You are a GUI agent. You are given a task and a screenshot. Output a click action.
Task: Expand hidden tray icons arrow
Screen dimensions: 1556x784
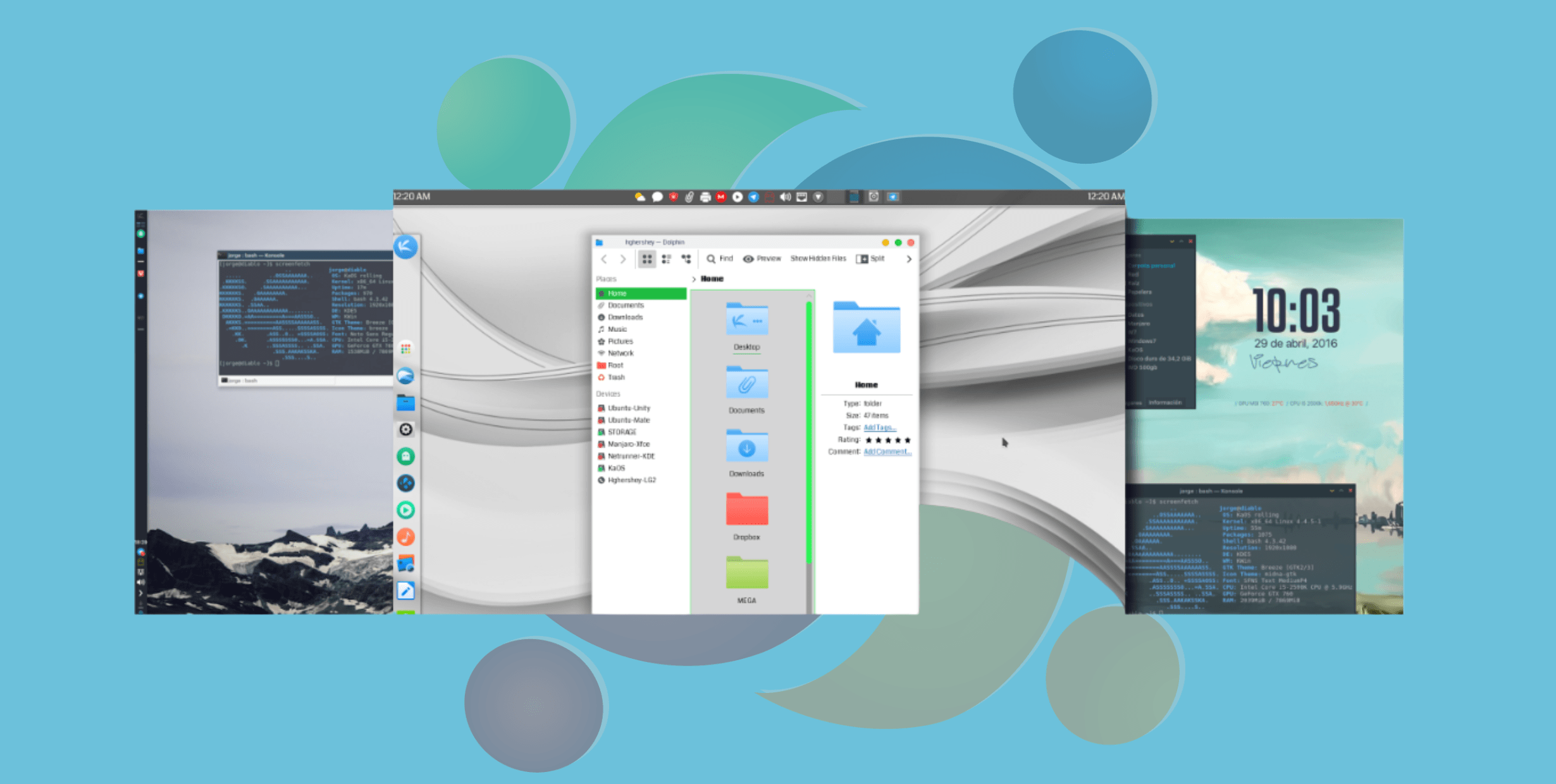pos(818,197)
